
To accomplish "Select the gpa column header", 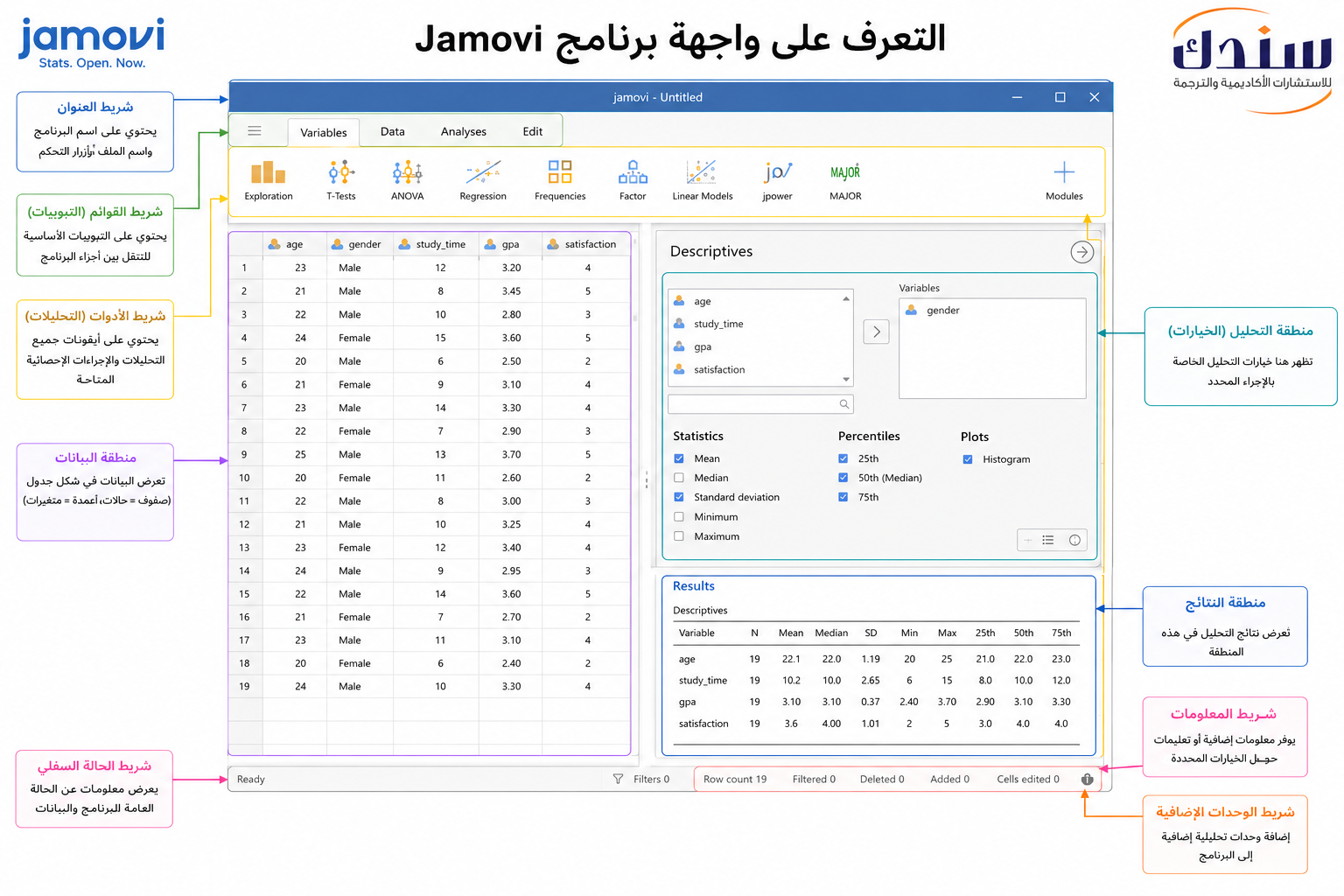I will point(511,244).
